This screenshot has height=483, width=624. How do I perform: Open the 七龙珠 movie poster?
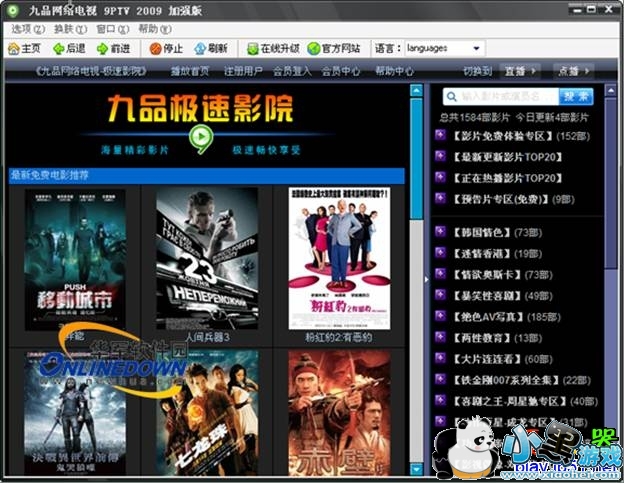207,413
